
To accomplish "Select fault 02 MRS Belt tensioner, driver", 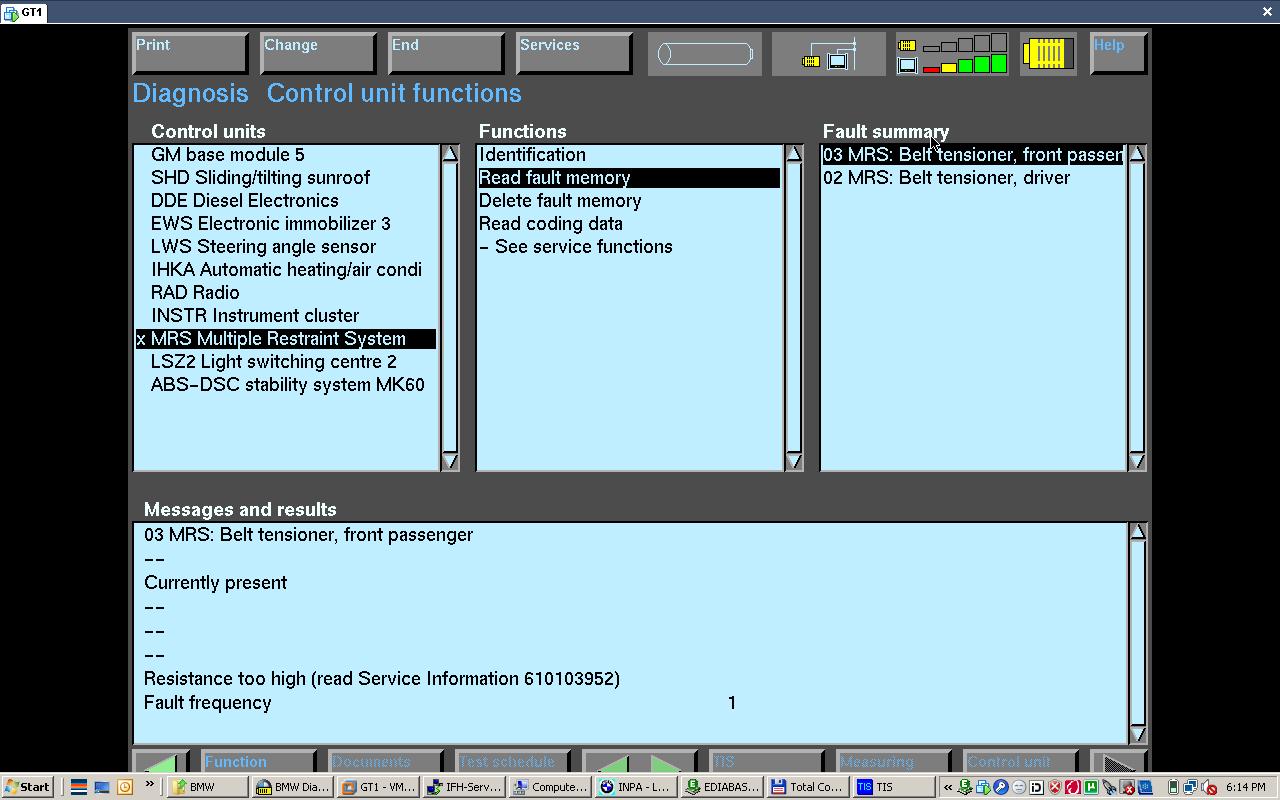I will pyautogui.click(x=946, y=178).
